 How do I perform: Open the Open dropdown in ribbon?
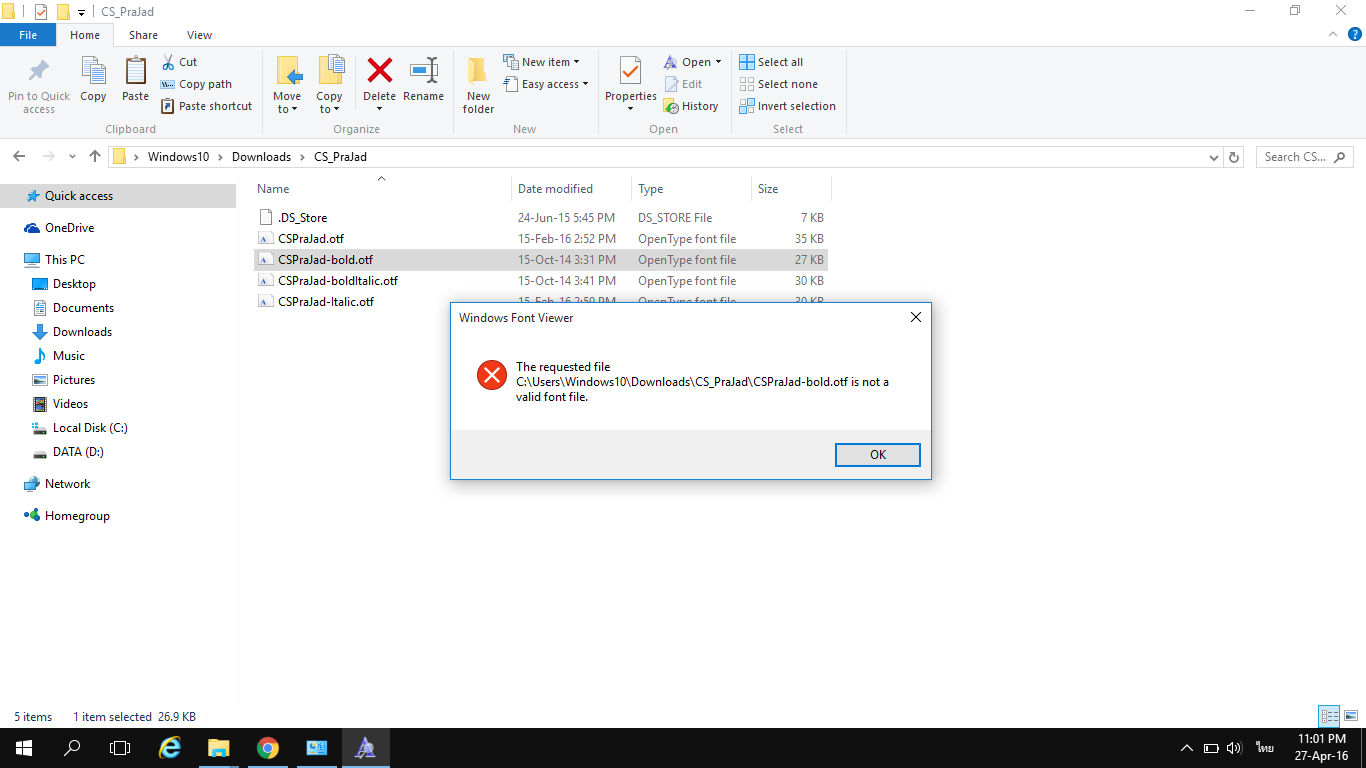692,62
